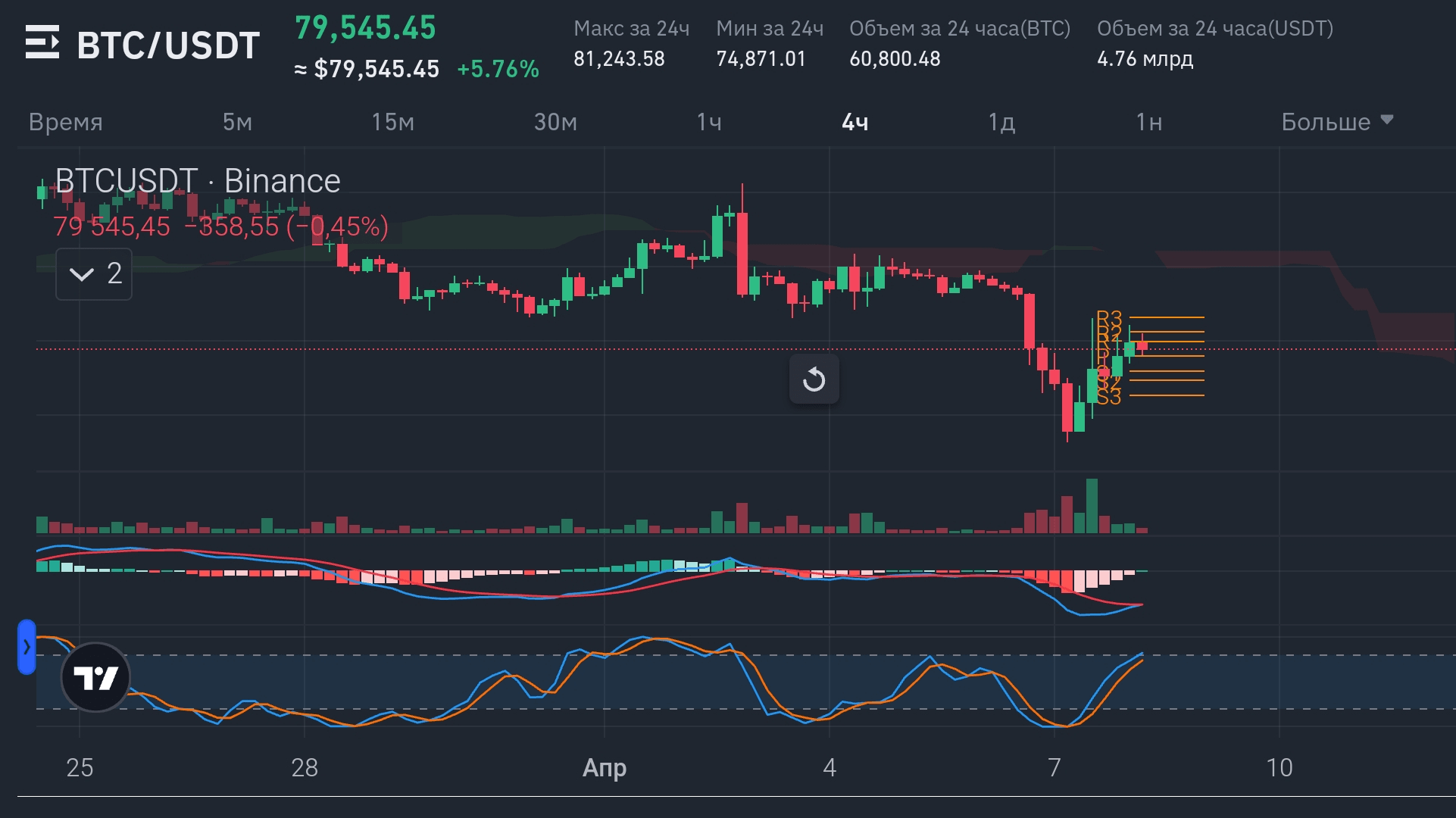
Task: Select the active 4ч timeframe
Action: coord(855,122)
